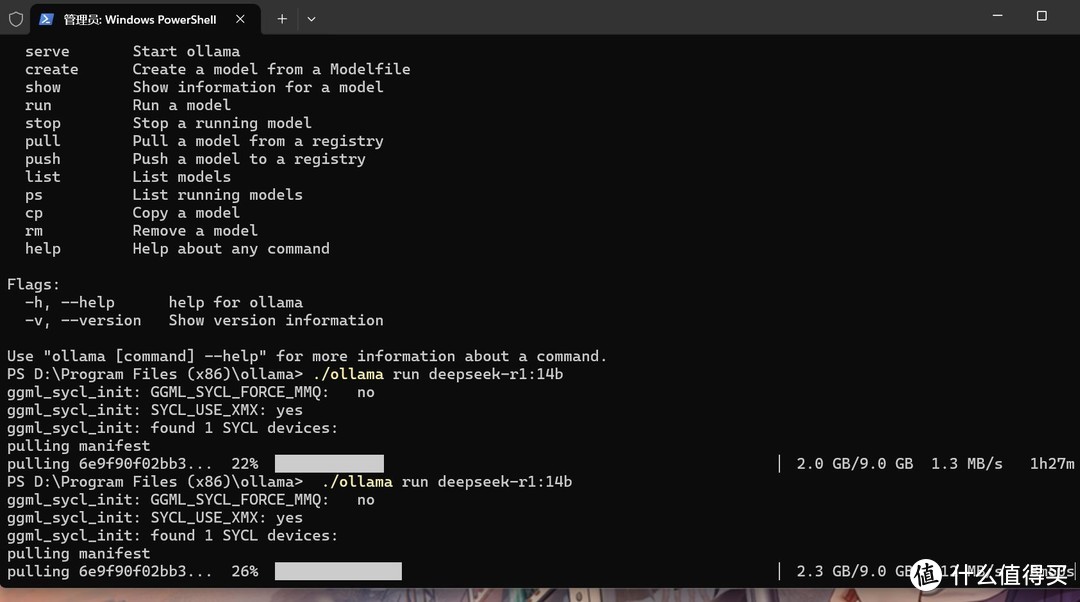
Task: Click the 'push' command text
Action: [x=43, y=159]
